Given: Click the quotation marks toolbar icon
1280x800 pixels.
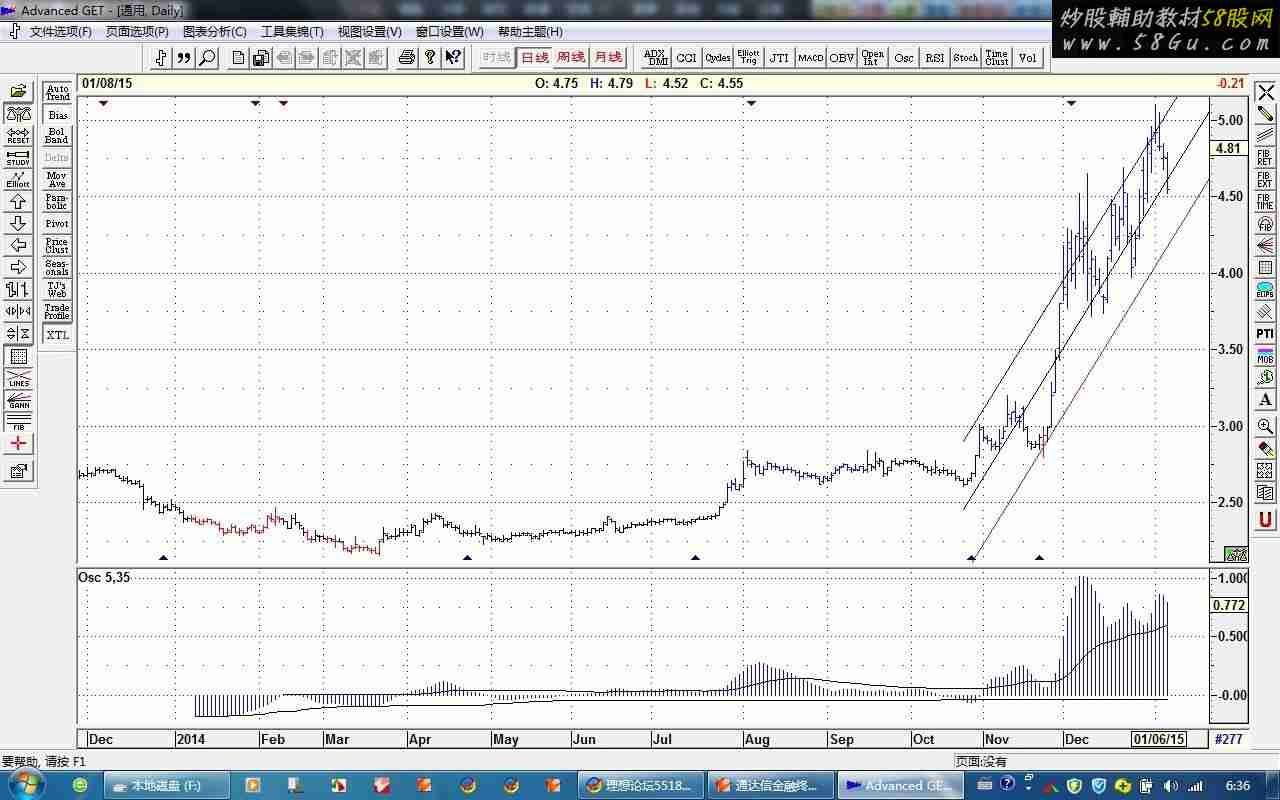Looking at the screenshot, I should pyautogui.click(x=184, y=57).
